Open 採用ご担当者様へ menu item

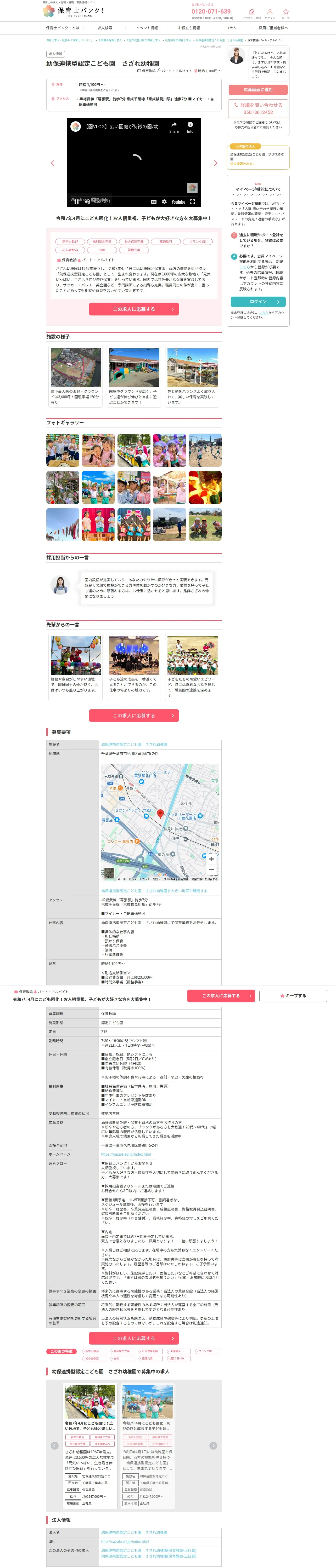point(273,28)
